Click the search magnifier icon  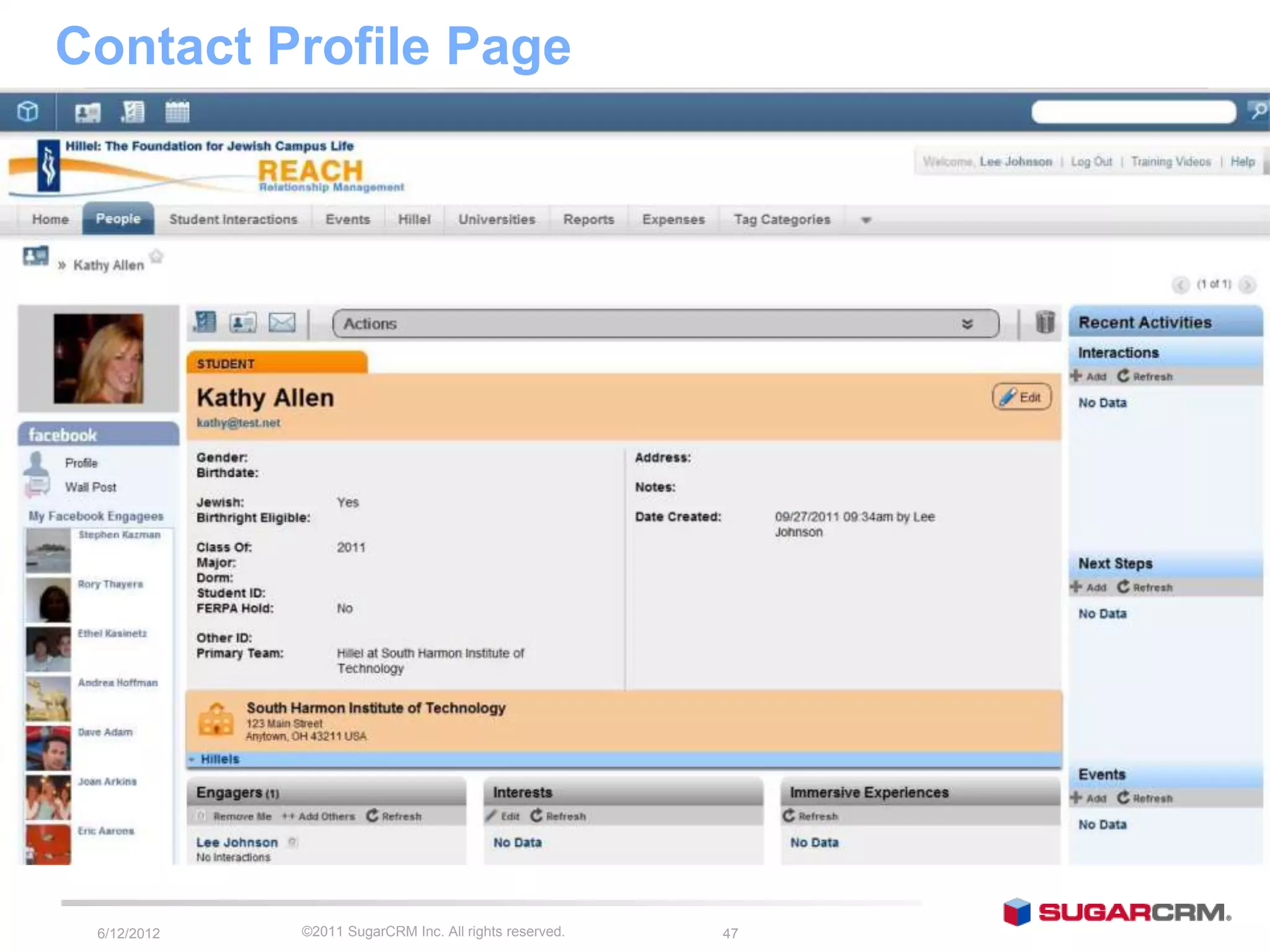coord(1258,112)
